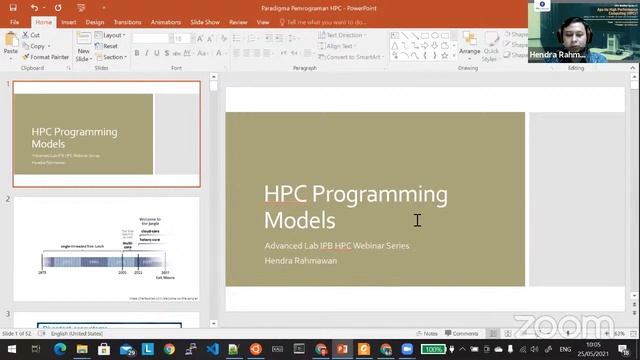Open Quick Styles gallery

pyautogui.click(x=491, y=46)
